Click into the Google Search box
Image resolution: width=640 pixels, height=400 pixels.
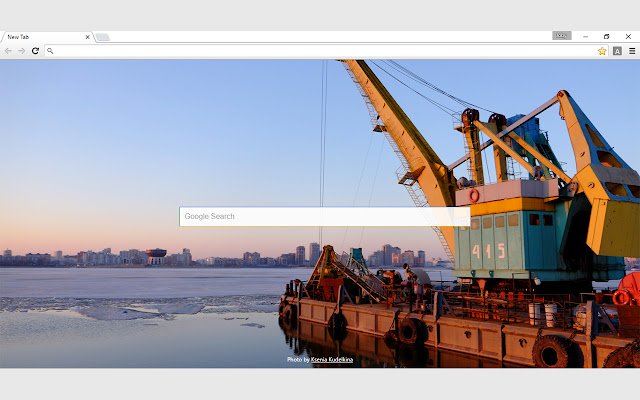pyautogui.click(x=324, y=216)
